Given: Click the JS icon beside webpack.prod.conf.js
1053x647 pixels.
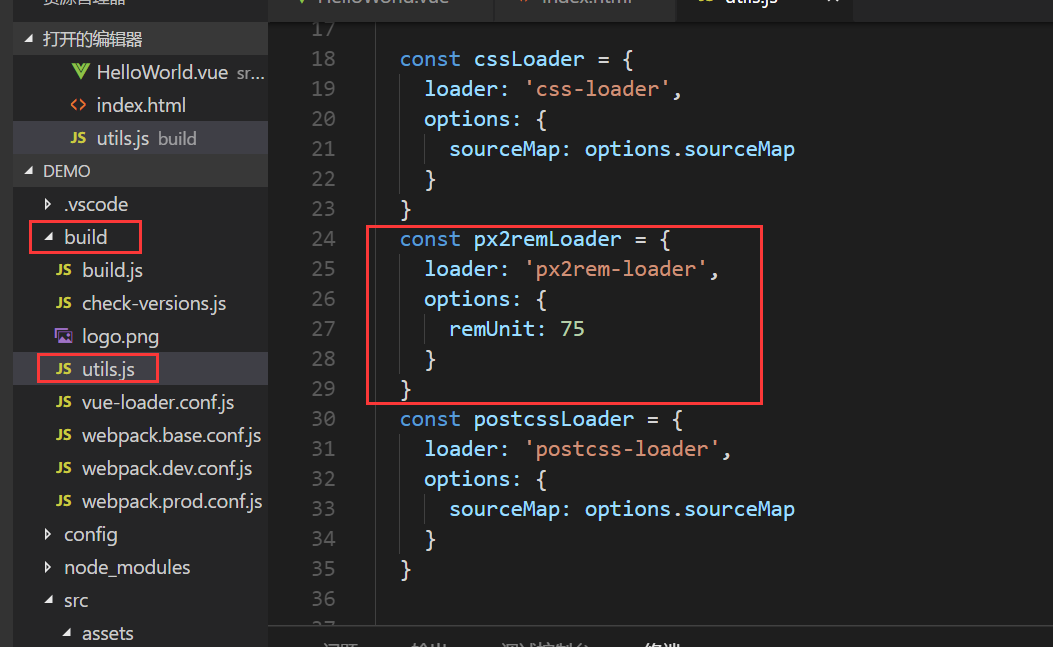Looking at the screenshot, I should click(64, 501).
